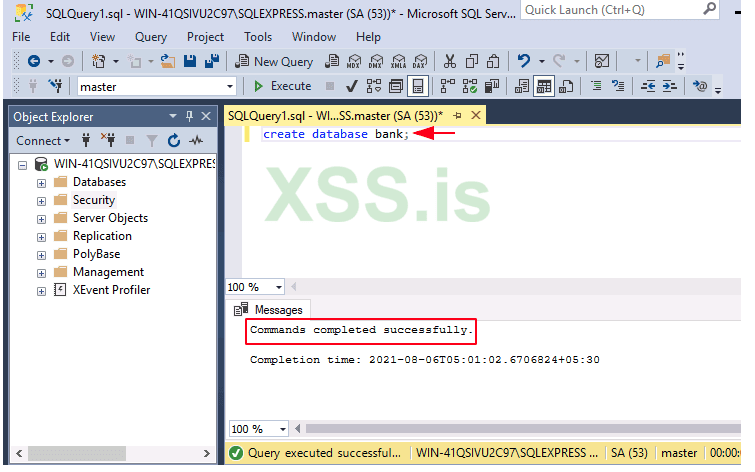
Task: Open Activity Monitor in Object Explorer toolbar
Action: tap(196, 141)
